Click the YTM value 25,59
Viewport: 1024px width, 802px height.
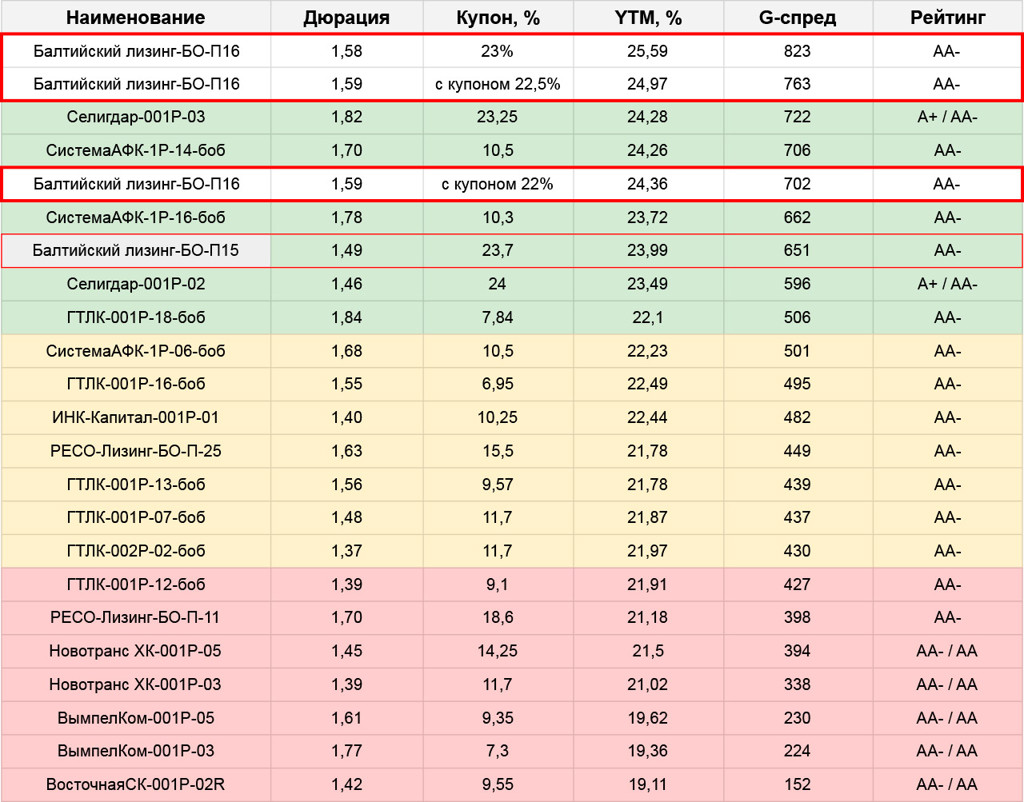click(x=648, y=50)
